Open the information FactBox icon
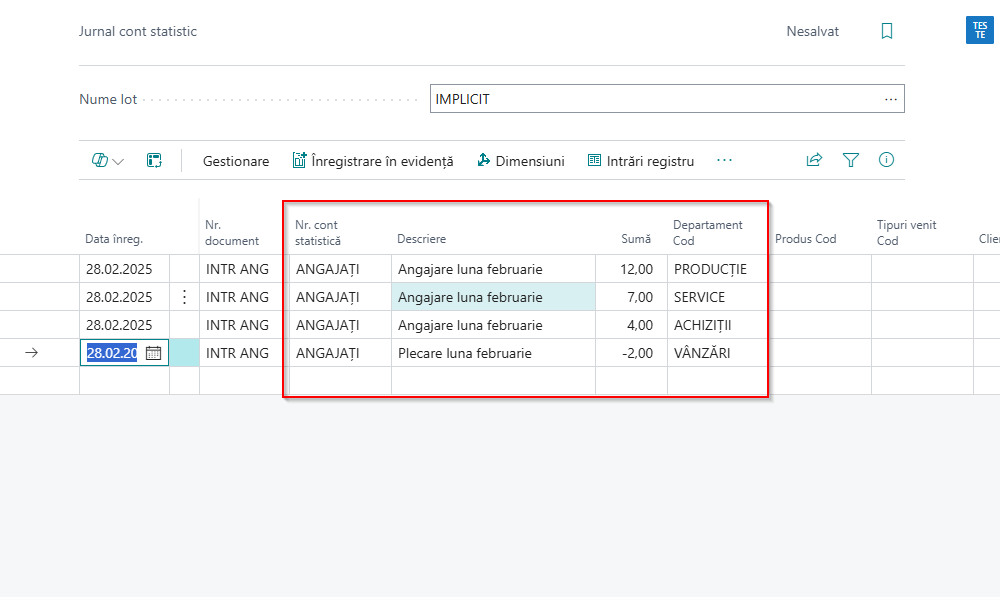 [x=886, y=160]
